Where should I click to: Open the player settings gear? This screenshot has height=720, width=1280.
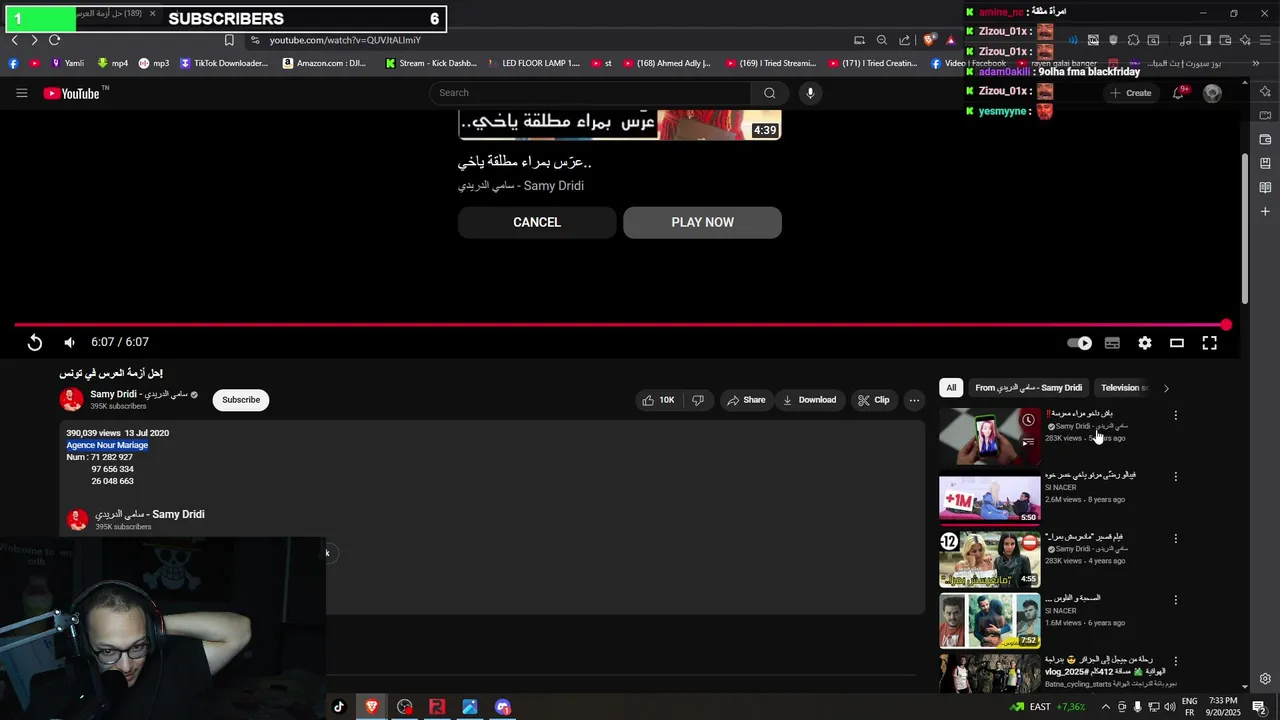pos(1145,343)
